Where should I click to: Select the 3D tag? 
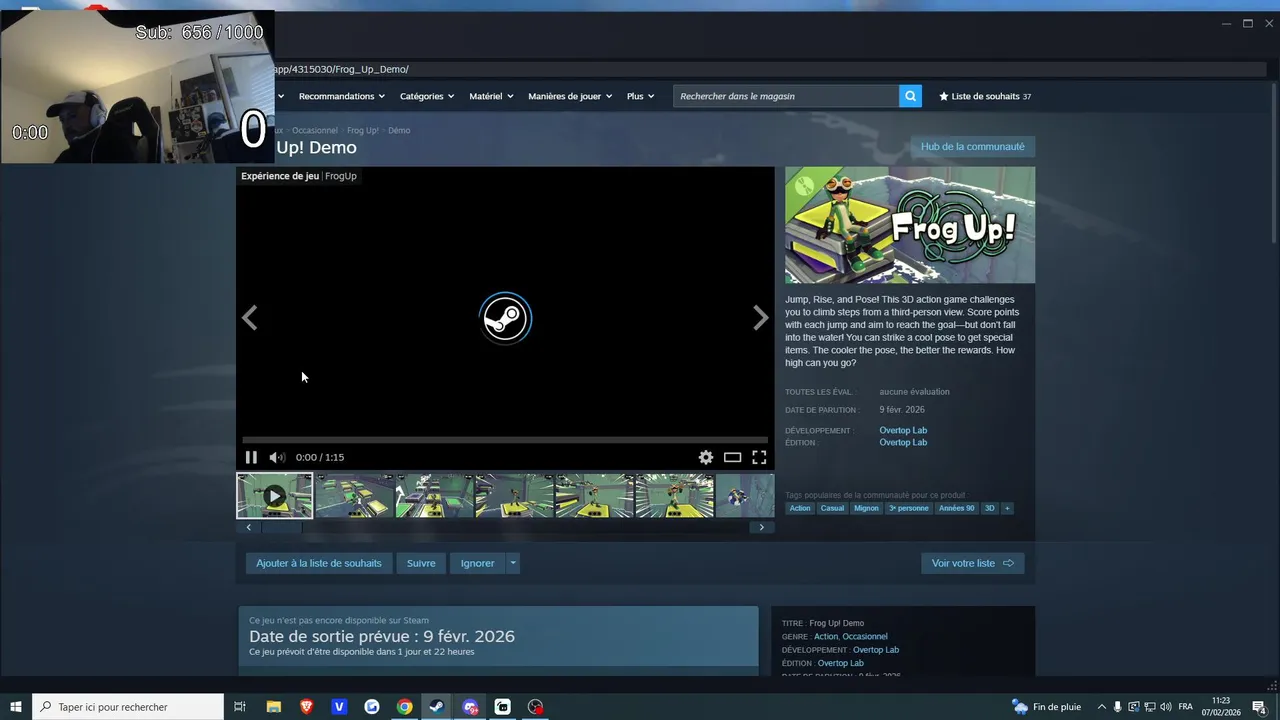(990, 508)
